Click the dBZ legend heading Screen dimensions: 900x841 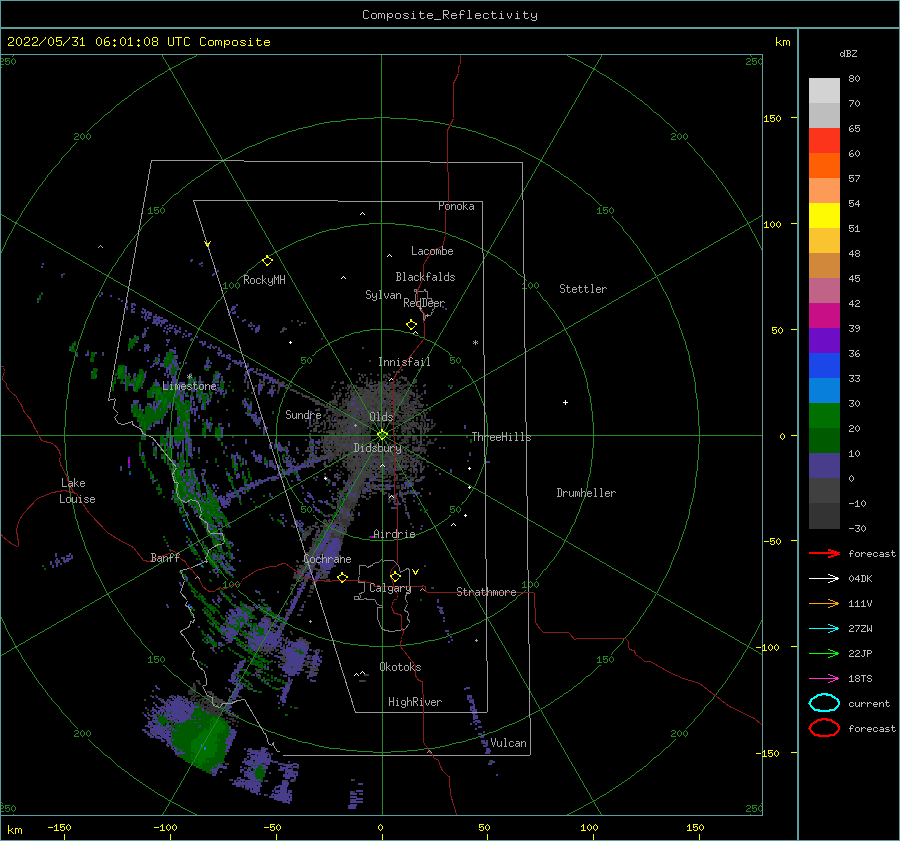848,53
